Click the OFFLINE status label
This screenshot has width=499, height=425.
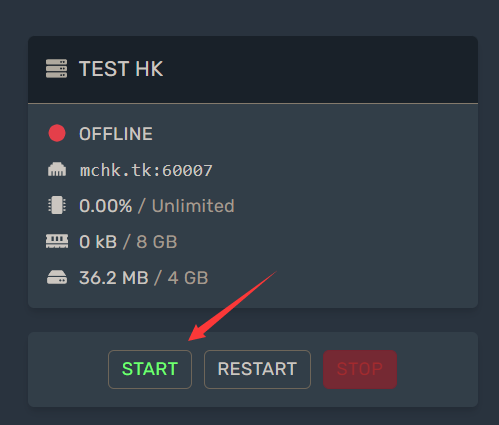tap(116, 134)
